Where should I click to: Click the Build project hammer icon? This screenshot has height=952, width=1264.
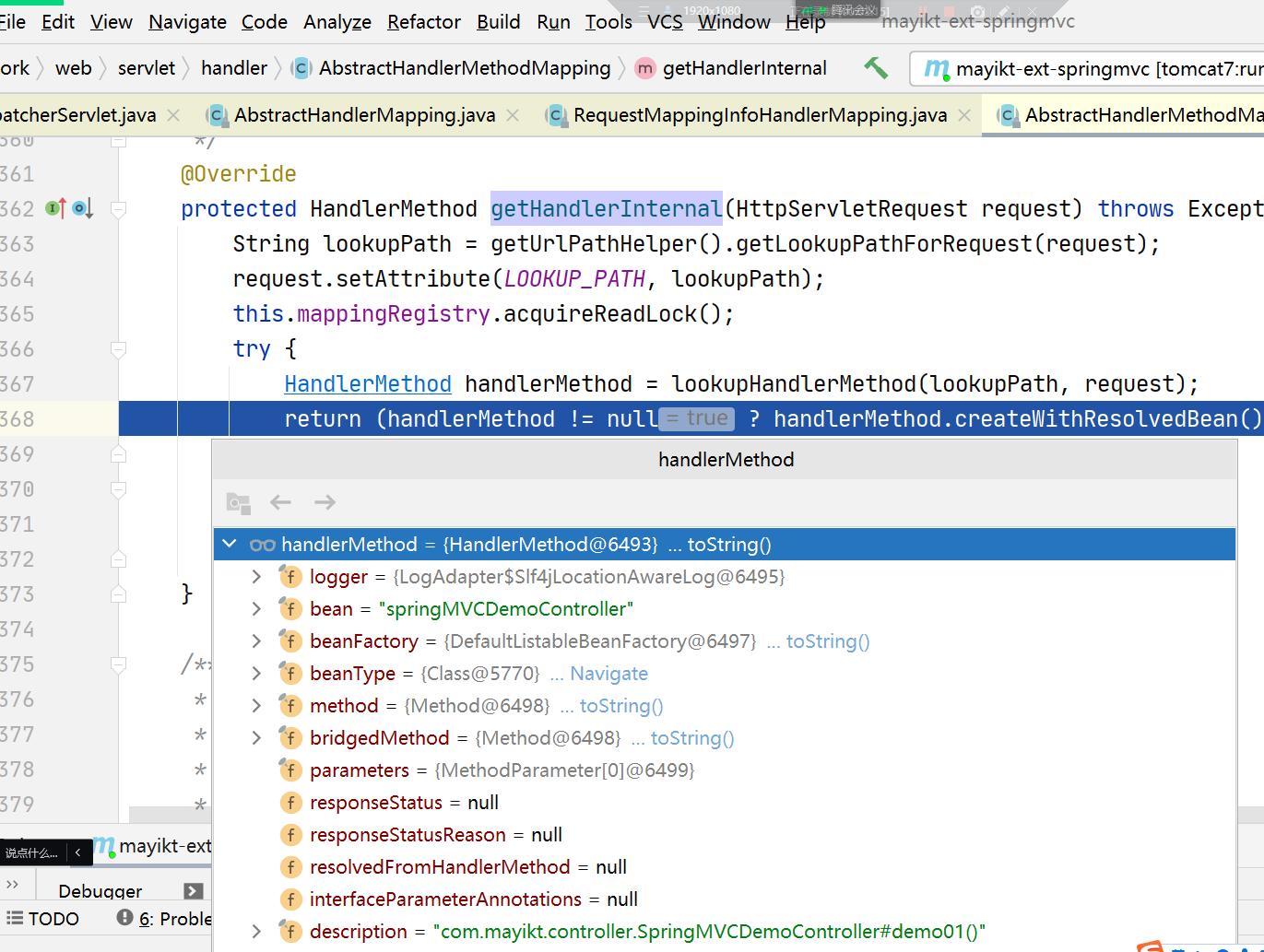875,67
